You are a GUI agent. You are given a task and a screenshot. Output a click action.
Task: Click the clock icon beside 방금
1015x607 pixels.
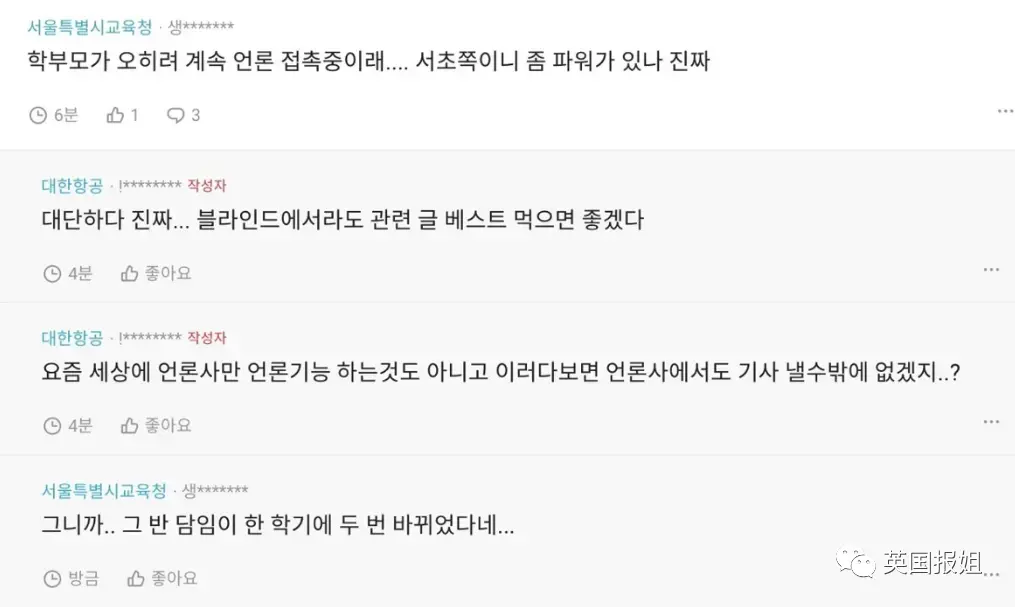[52, 578]
